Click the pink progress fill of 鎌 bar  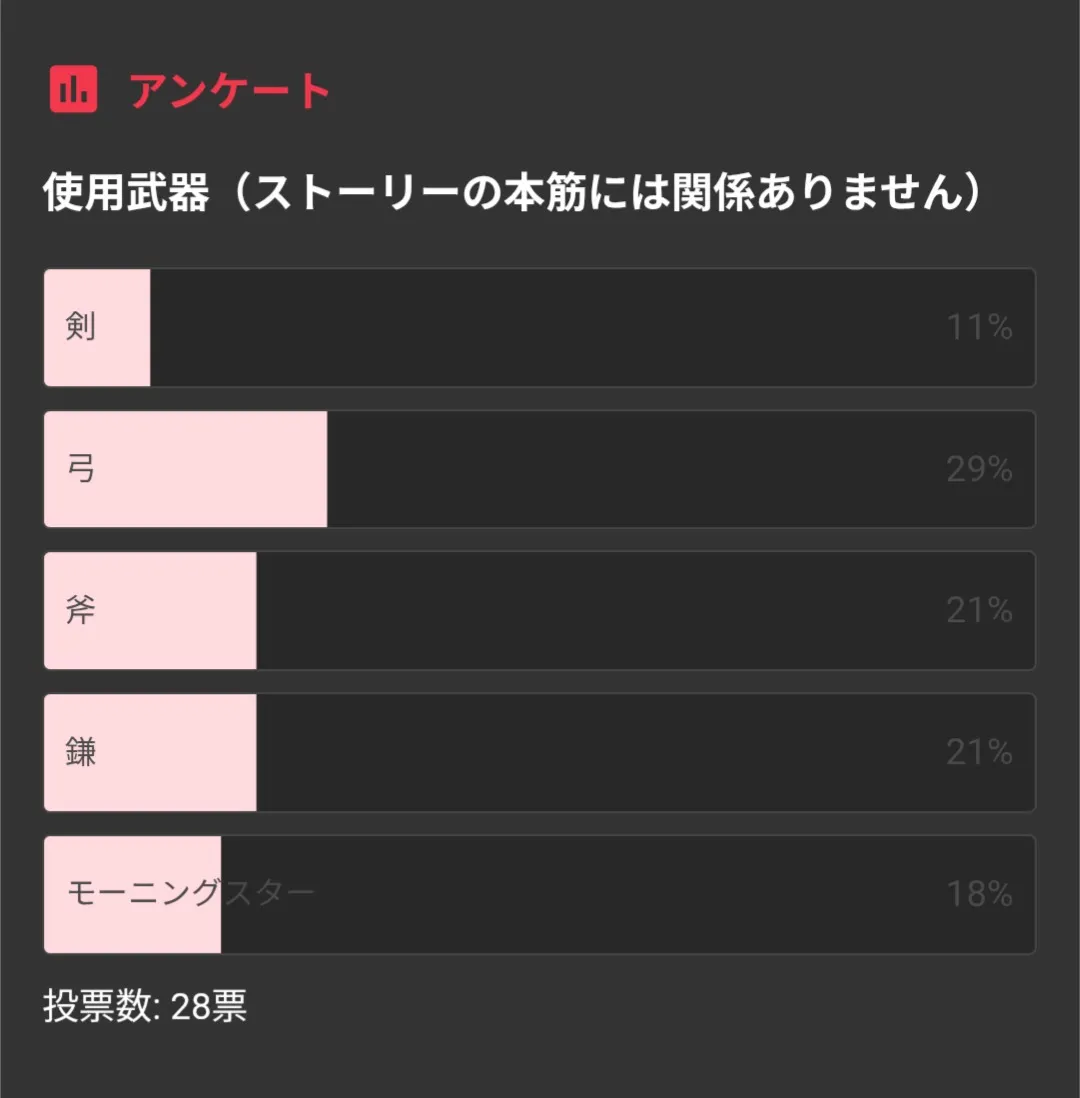coord(180,753)
